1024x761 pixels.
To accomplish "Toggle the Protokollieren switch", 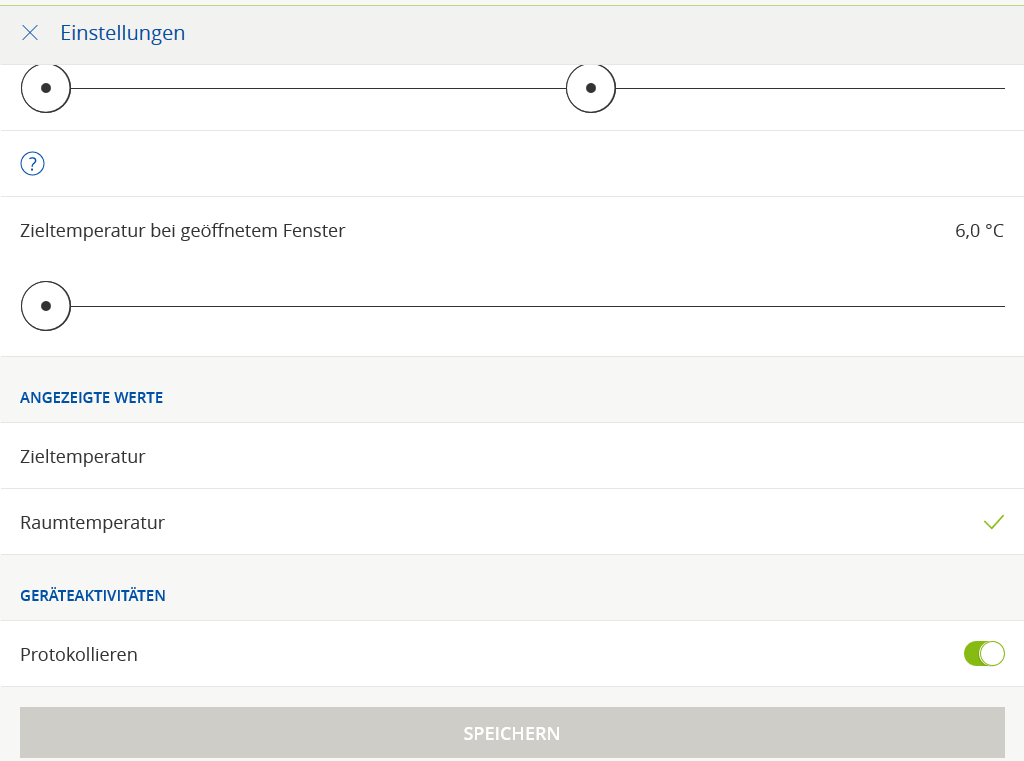I will pyautogui.click(x=984, y=654).
